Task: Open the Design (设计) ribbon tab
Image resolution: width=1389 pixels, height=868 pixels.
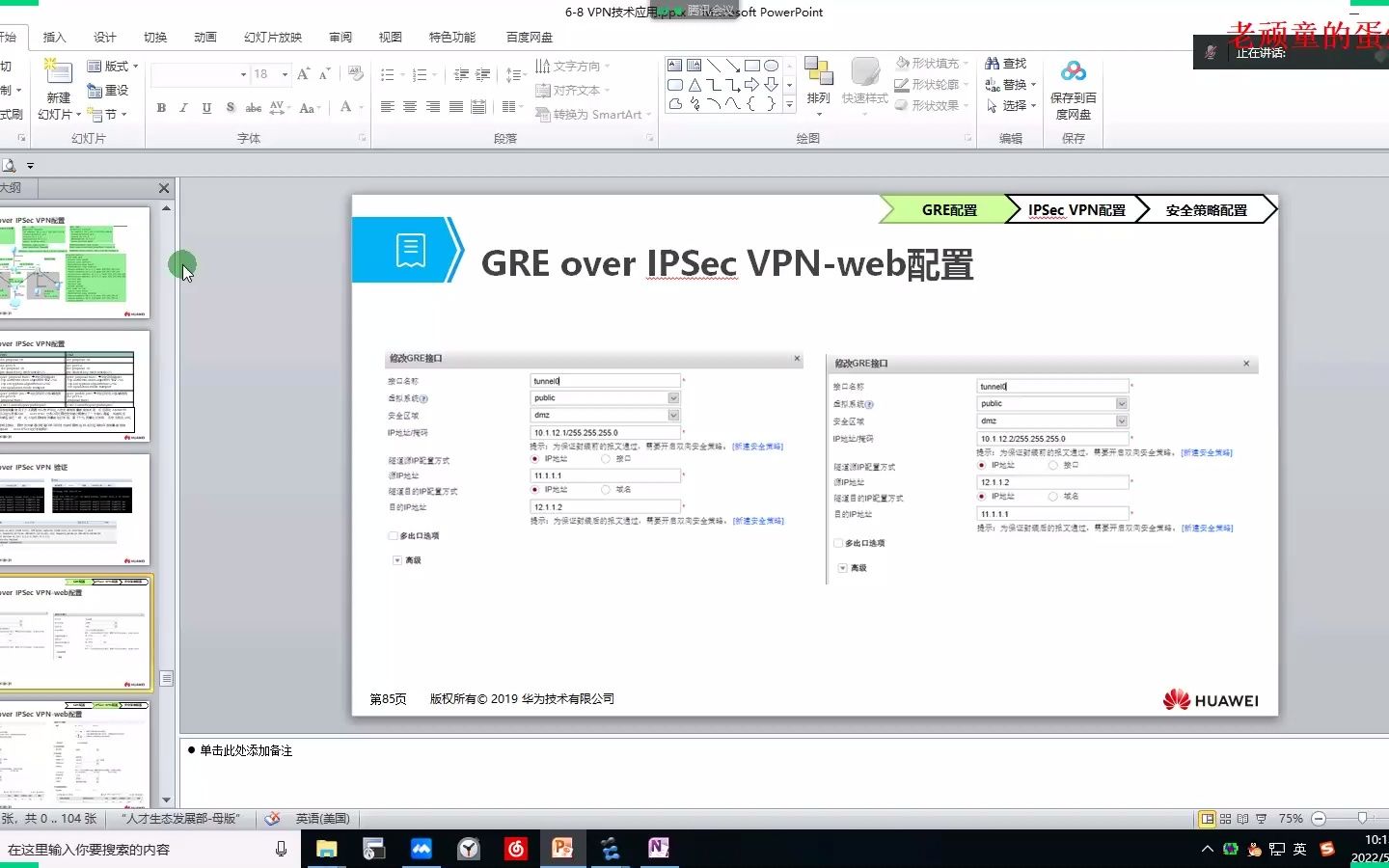Action: (105, 38)
